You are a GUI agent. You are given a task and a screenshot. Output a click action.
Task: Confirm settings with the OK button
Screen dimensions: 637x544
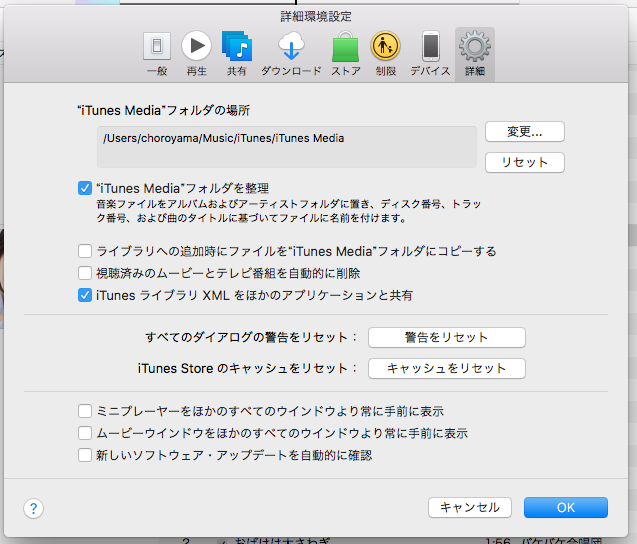coord(566,507)
